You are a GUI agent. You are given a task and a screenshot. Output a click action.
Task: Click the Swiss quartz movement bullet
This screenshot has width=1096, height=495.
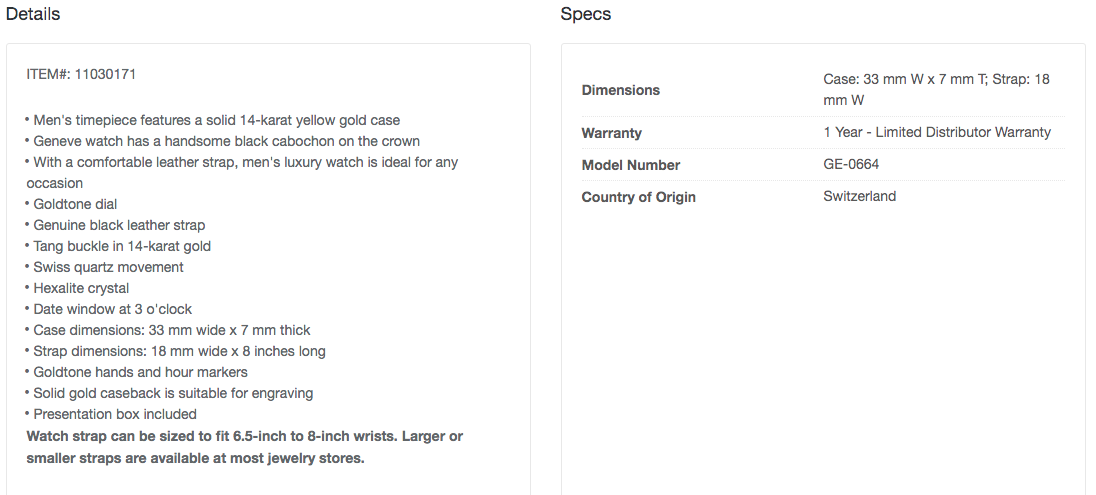pyautogui.click(x=108, y=267)
